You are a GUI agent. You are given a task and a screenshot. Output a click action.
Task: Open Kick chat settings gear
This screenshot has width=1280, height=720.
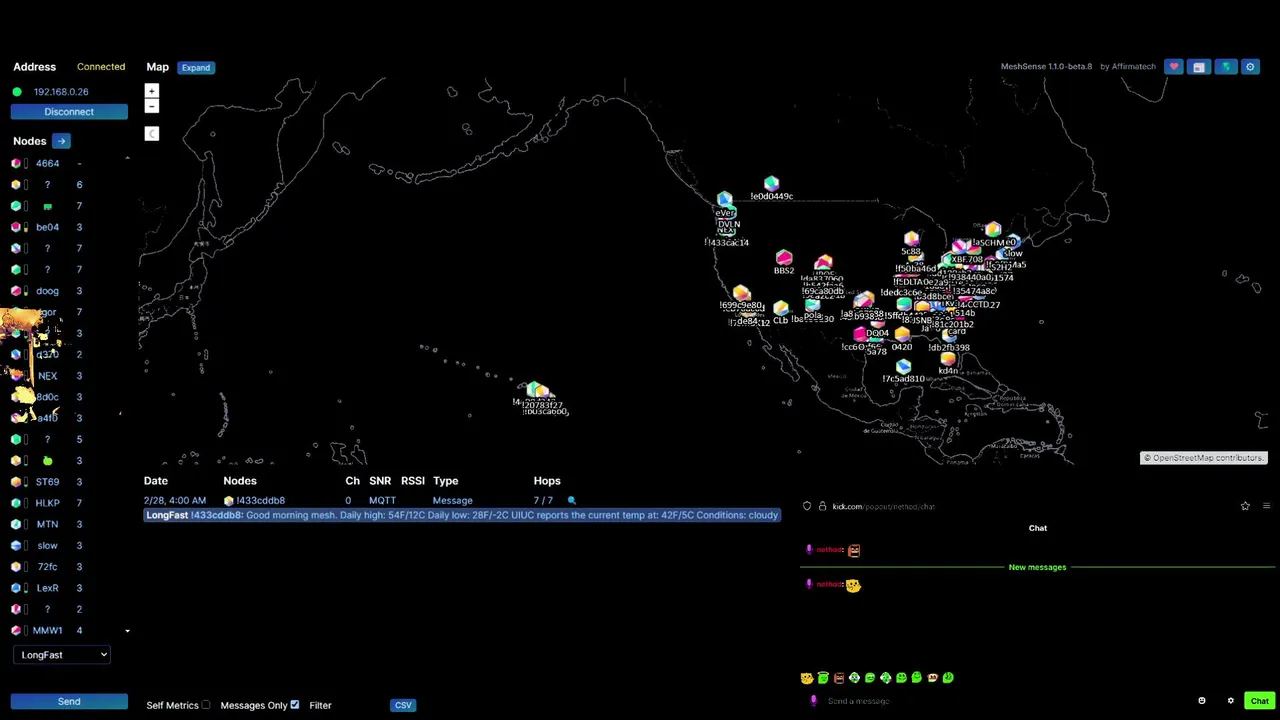pos(1230,701)
